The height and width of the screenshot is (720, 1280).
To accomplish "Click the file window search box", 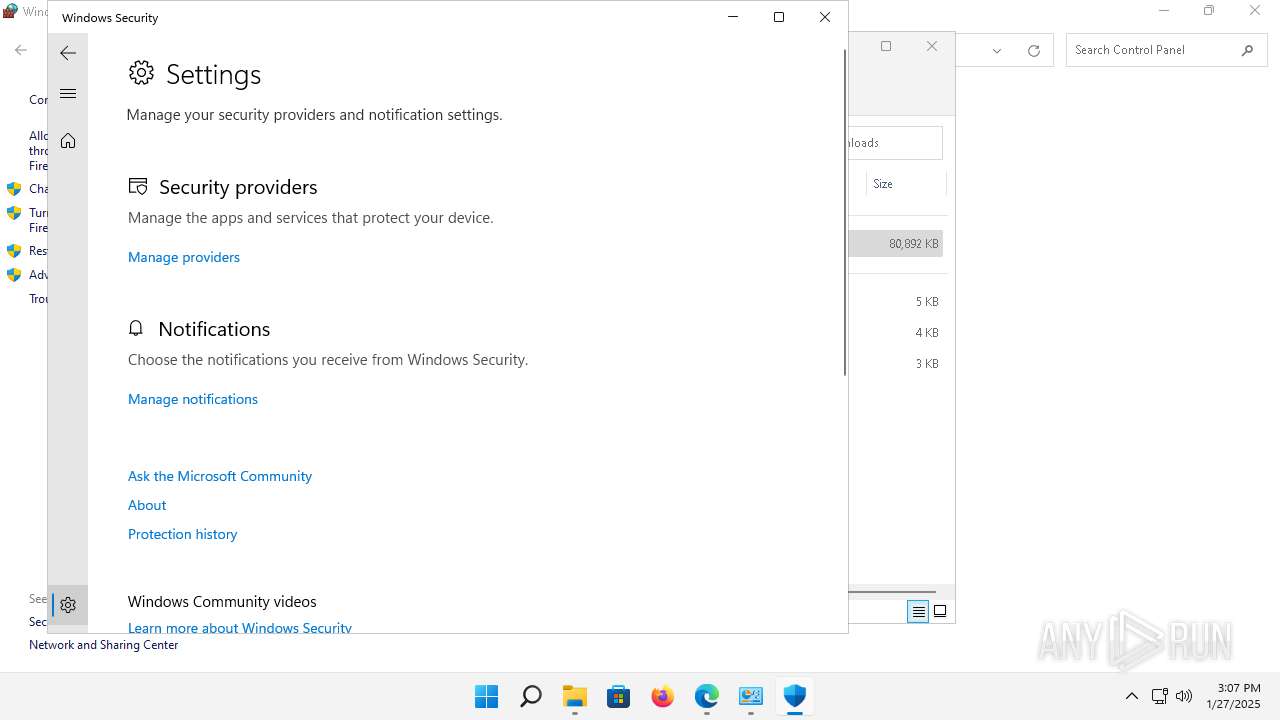I will tap(895, 143).
